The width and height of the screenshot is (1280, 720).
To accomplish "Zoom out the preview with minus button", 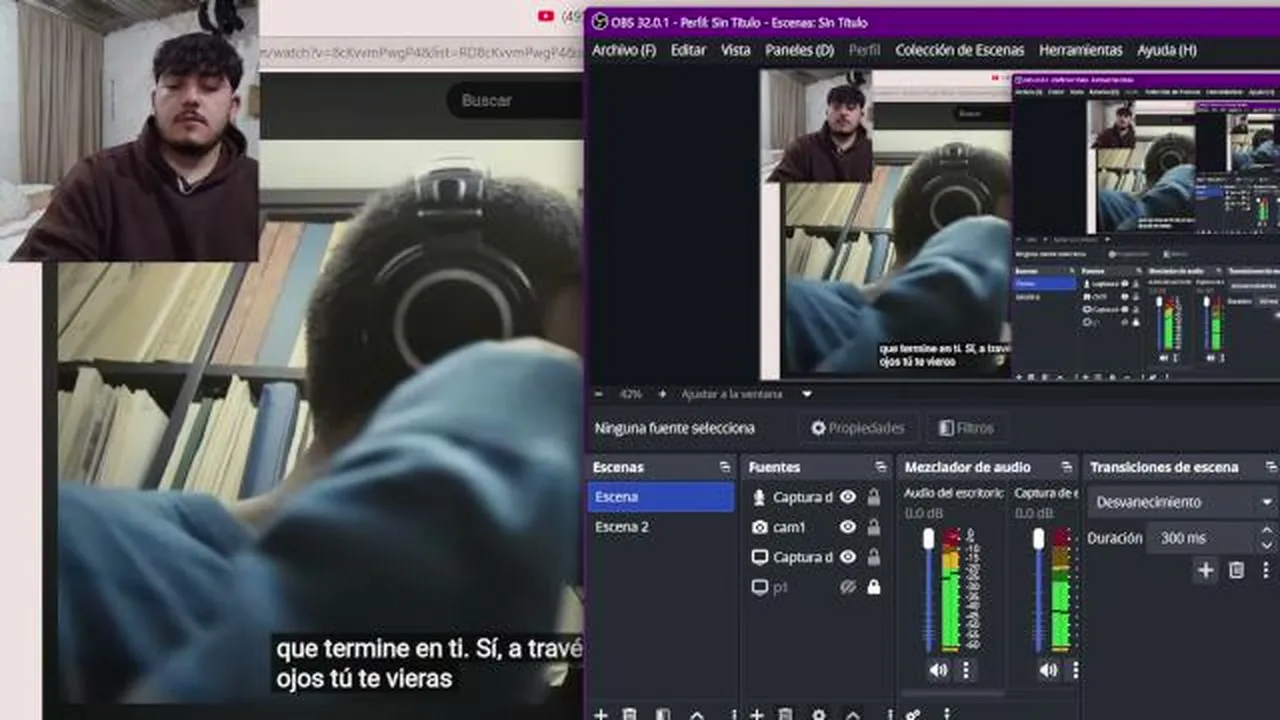I will click(x=598, y=394).
